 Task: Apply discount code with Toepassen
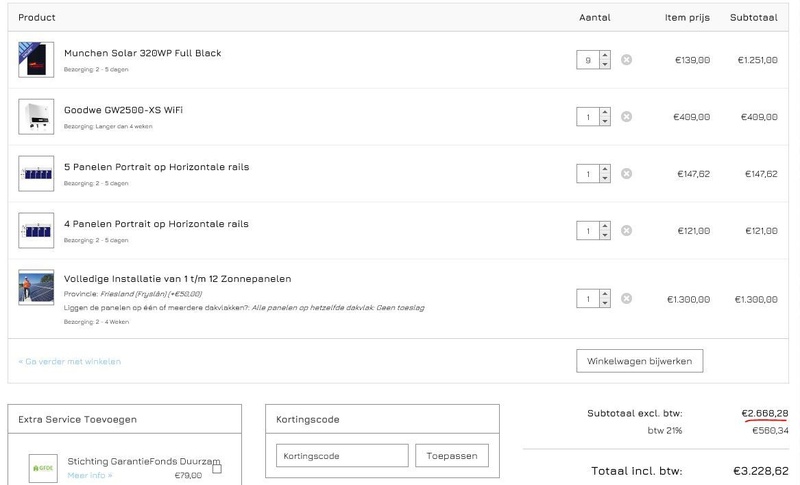[x=451, y=456]
